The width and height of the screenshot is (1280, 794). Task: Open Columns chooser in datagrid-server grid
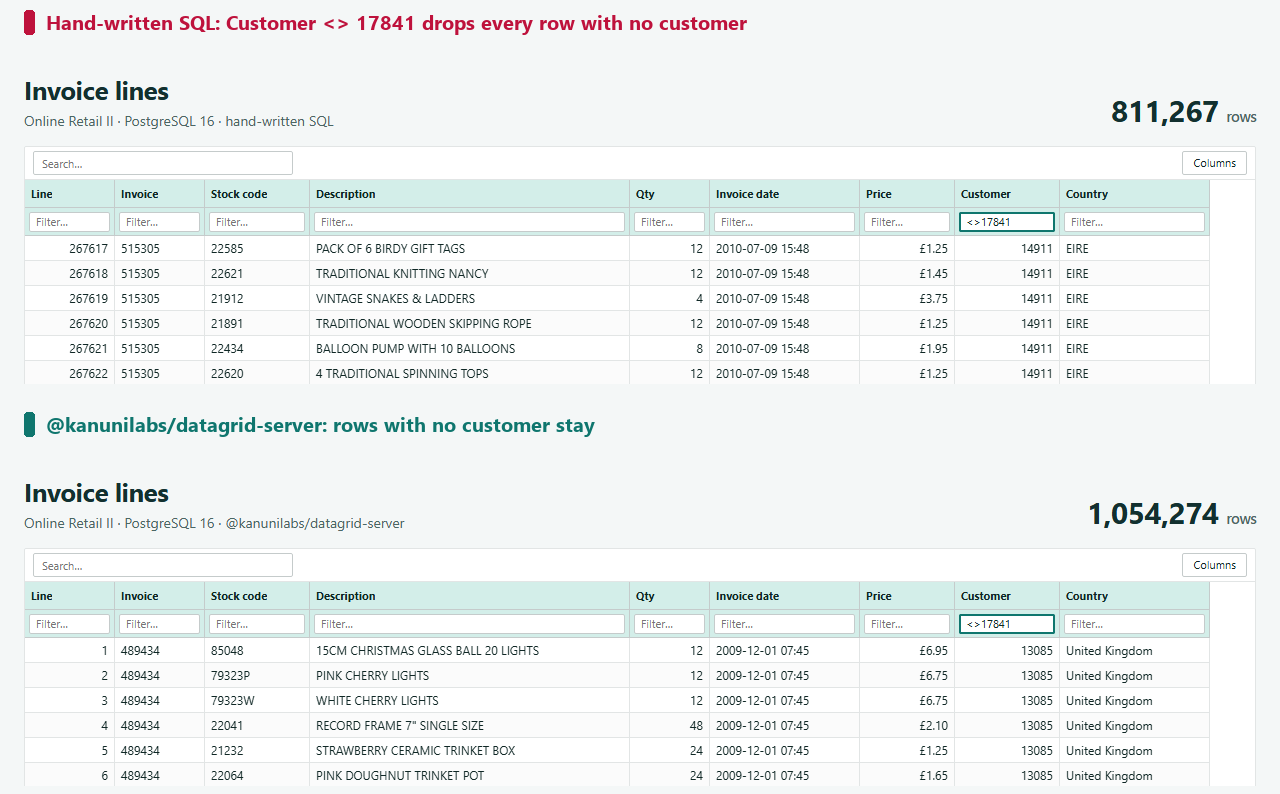(x=1214, y=565)
